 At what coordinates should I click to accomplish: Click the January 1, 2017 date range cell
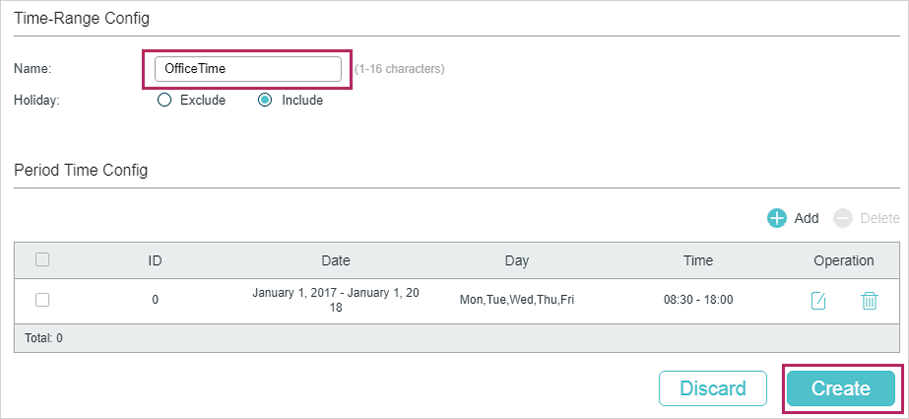point(336,300)
